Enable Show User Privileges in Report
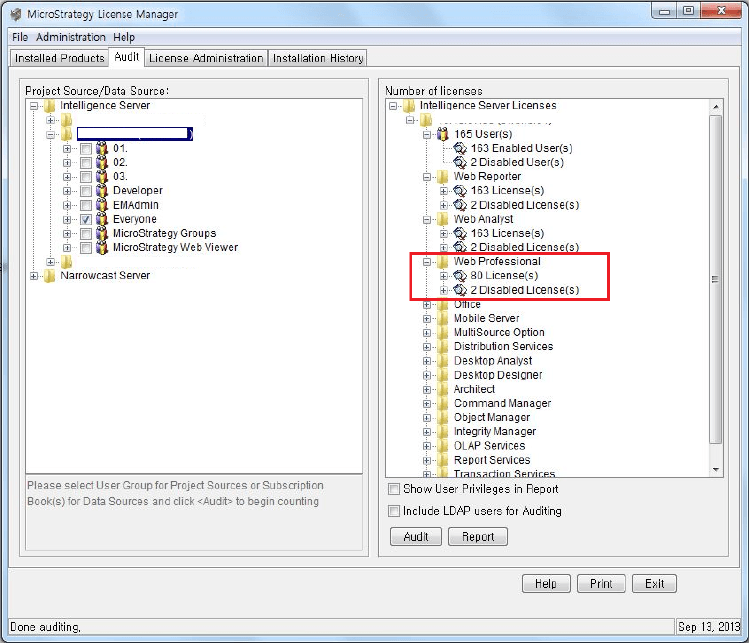749x643 pixels. (x=394, y=490)
